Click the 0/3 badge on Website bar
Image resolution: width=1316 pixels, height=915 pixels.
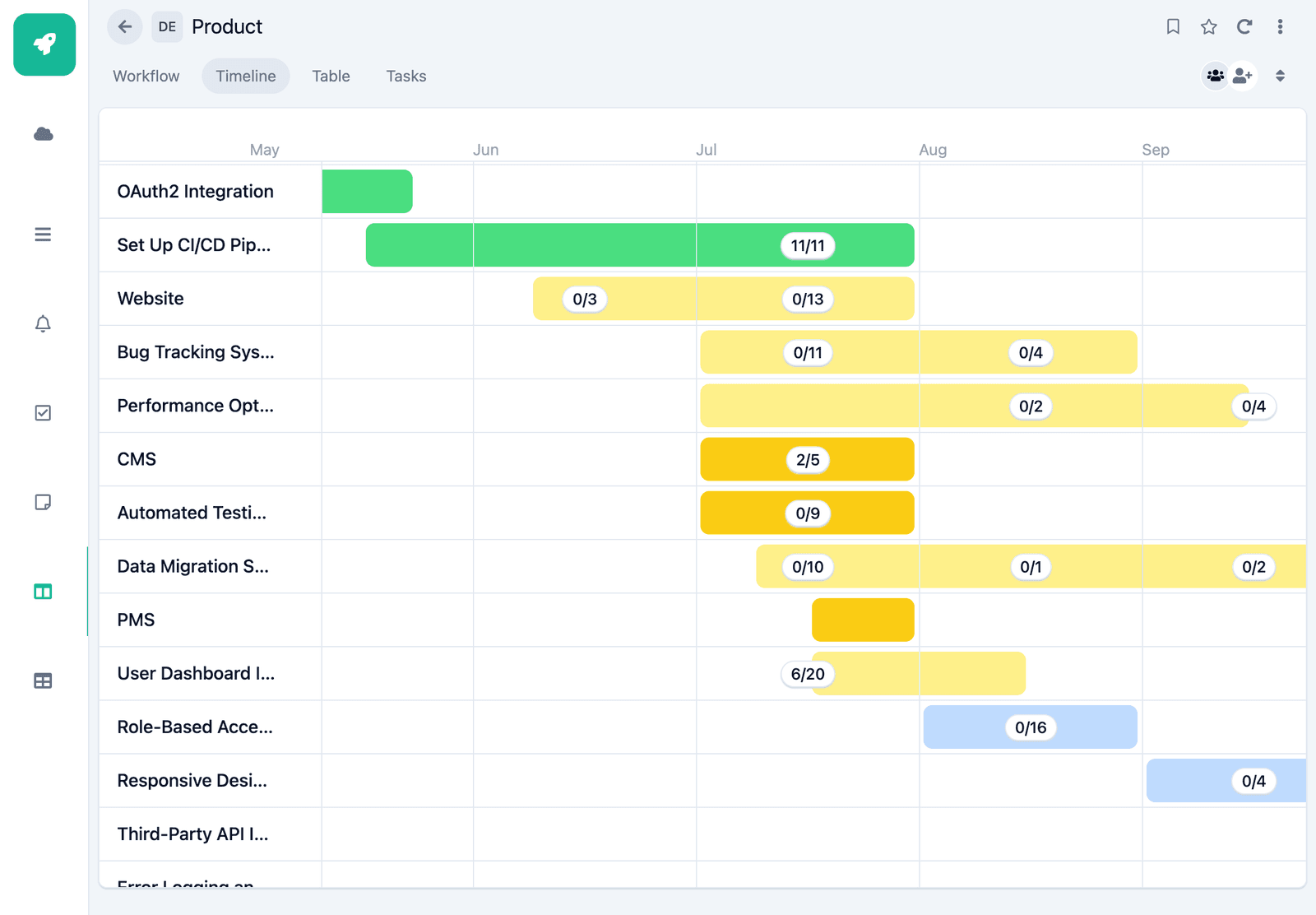click(x=585, y=299)
